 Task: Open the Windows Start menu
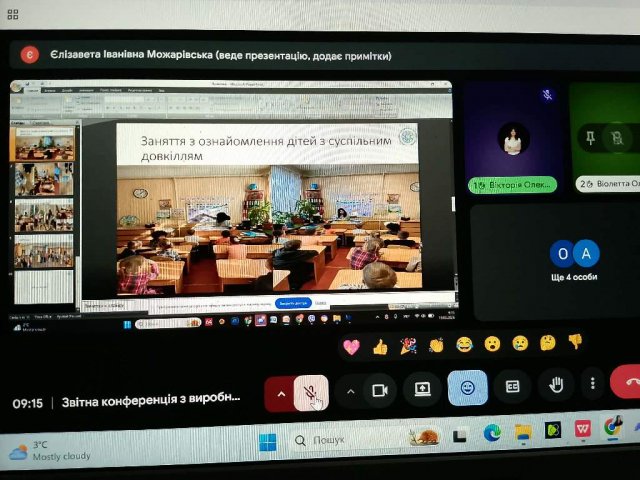(268, 442)
